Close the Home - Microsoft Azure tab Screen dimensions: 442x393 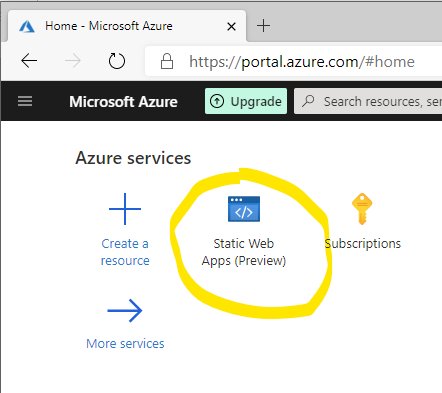pos(231,26)
